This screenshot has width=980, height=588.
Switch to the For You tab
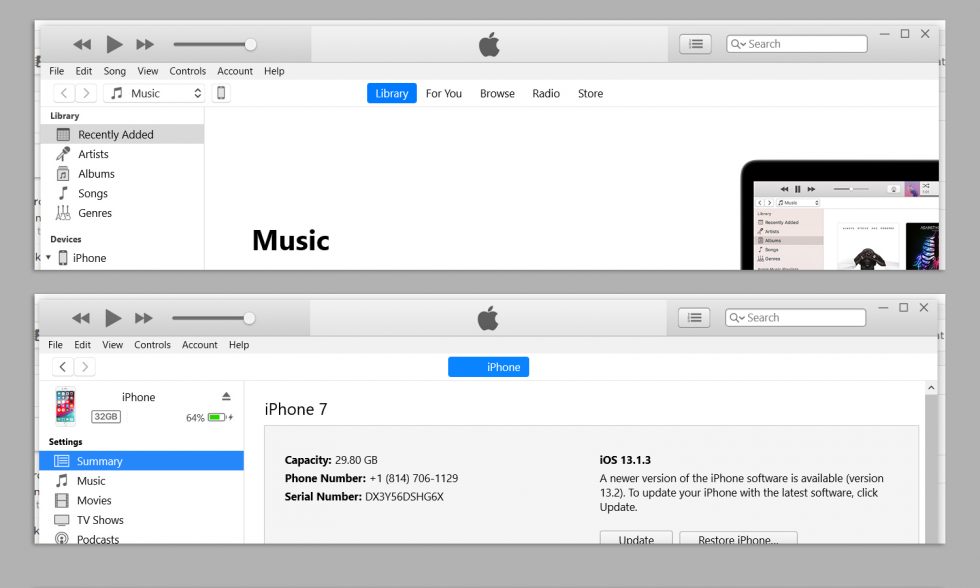[443, 93]
